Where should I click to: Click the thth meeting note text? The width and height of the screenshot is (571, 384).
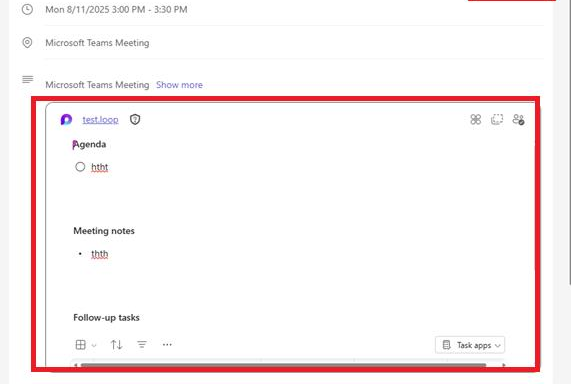pyautogui.click(x=99, y=254)
